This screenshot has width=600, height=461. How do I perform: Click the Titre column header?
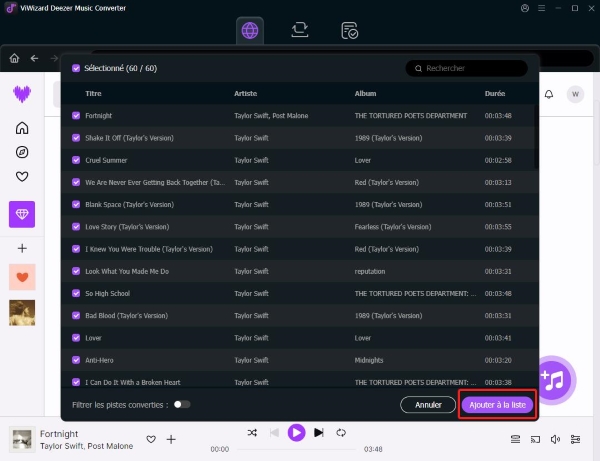[93, 93]
